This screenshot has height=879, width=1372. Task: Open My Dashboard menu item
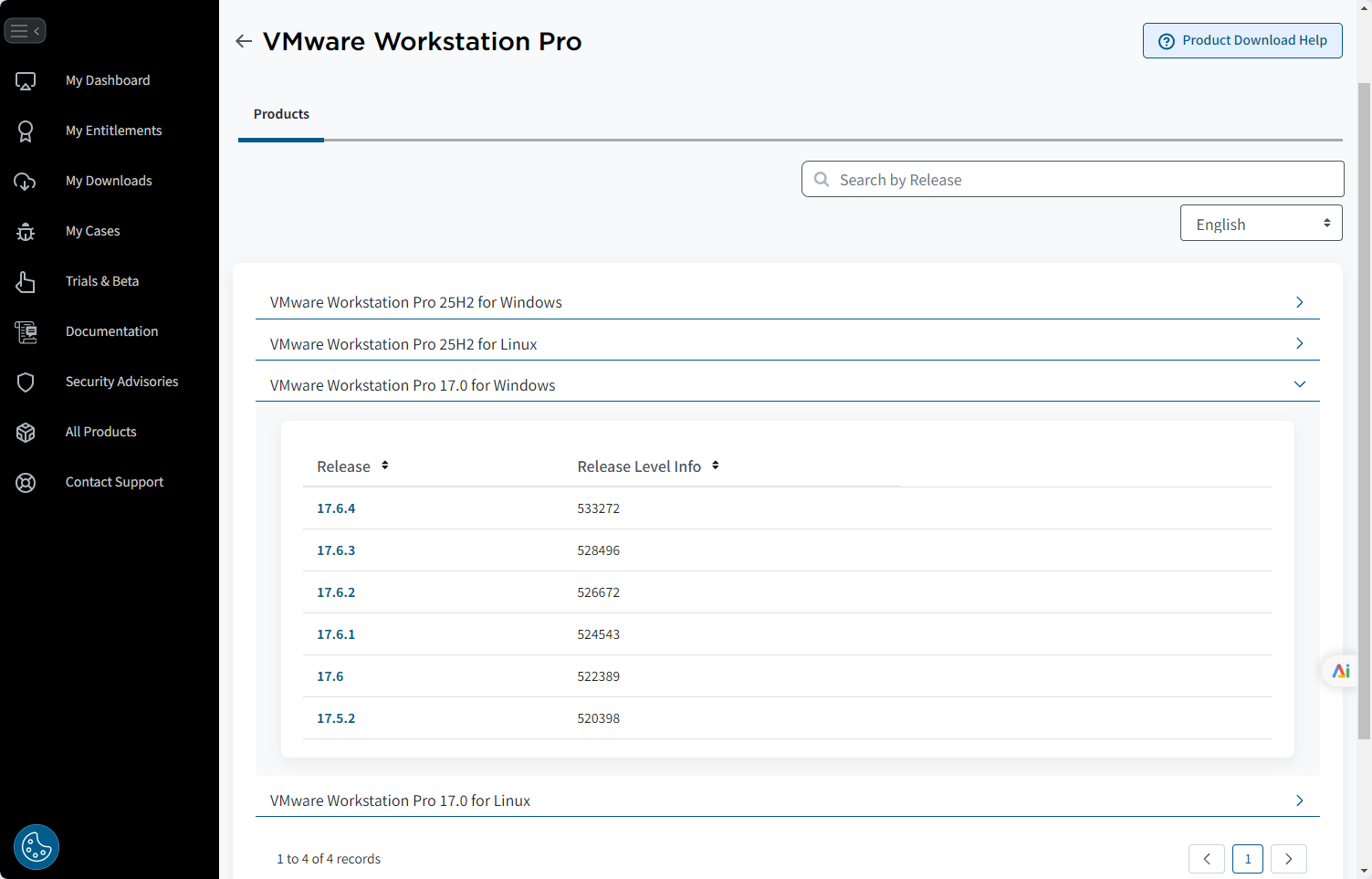[108, 80]
